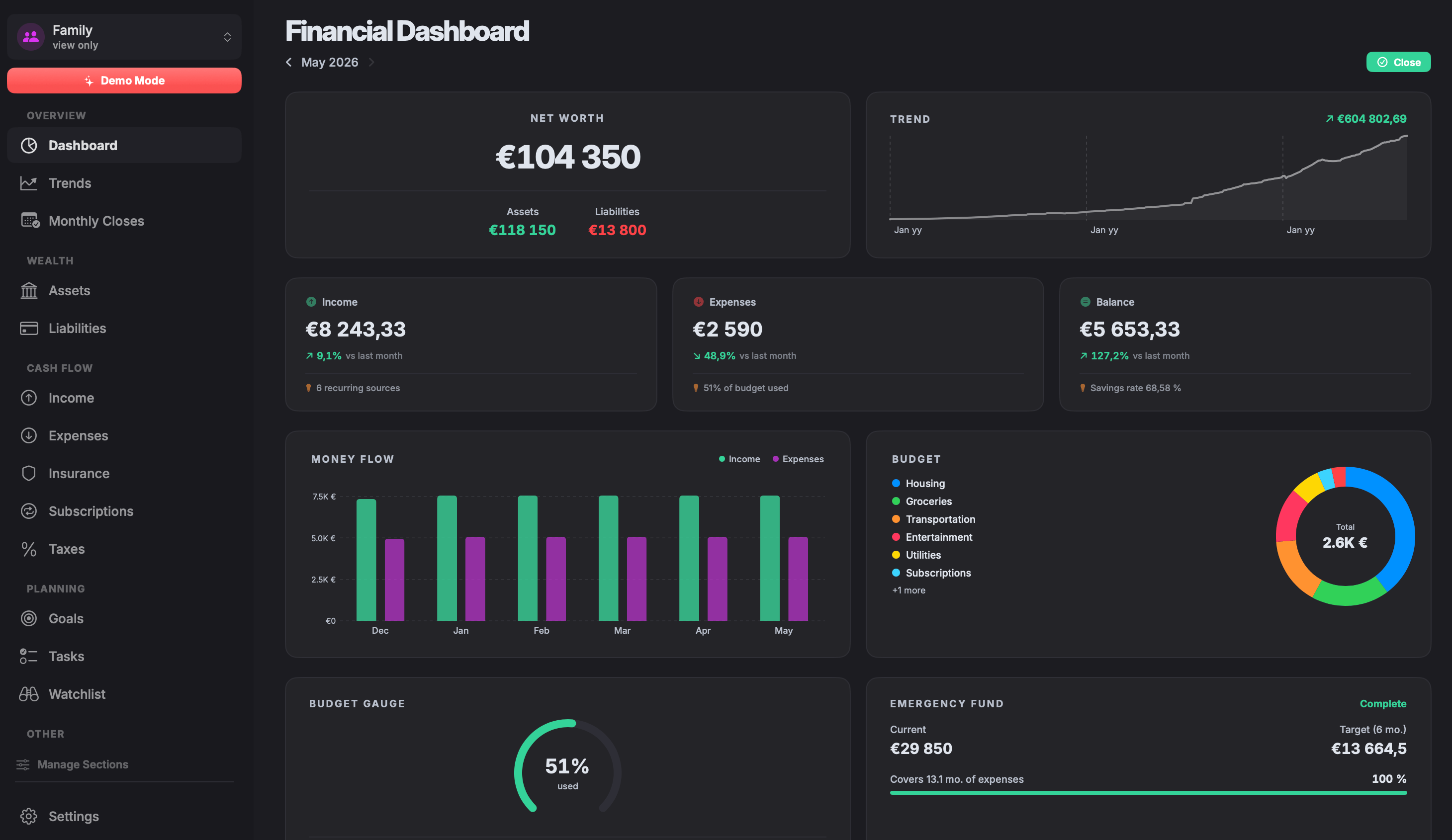Click the Dashboard pie-chart icon
Viewport: 1452px width, 840px height.
[29, 145]
